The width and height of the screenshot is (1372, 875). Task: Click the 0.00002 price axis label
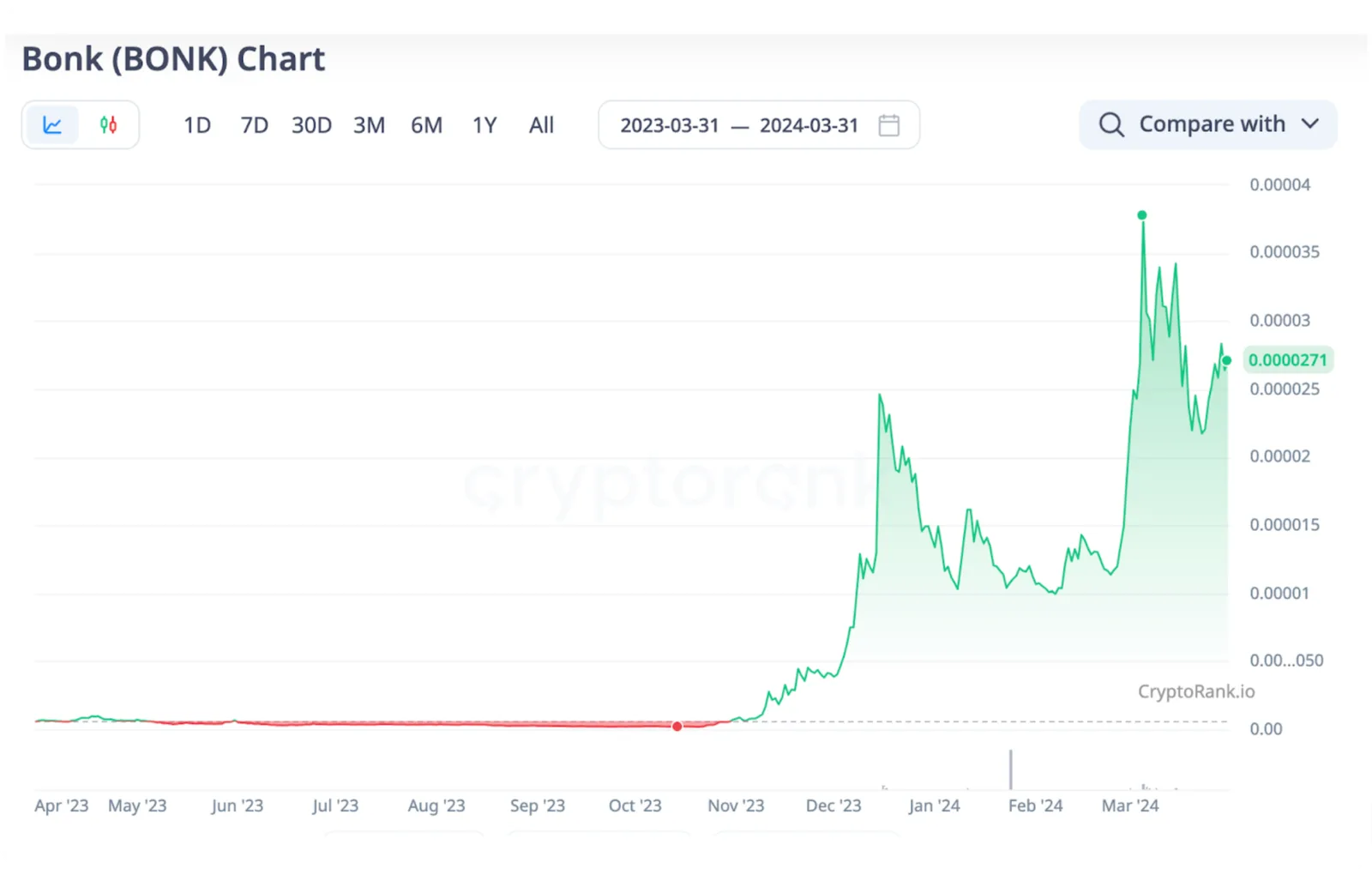1279,456
